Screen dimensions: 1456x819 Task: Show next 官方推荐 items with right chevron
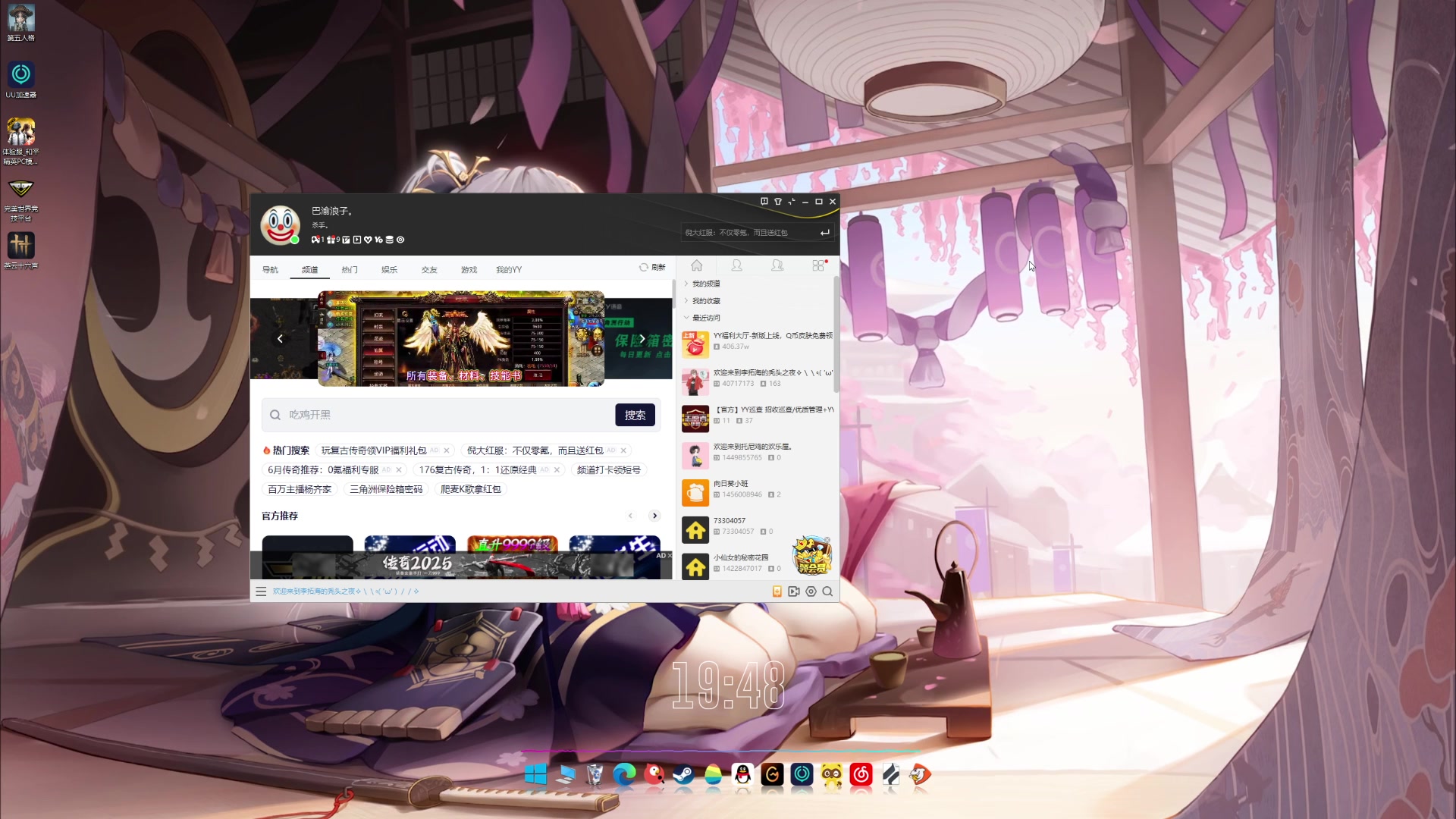click(x=654, y=516)
